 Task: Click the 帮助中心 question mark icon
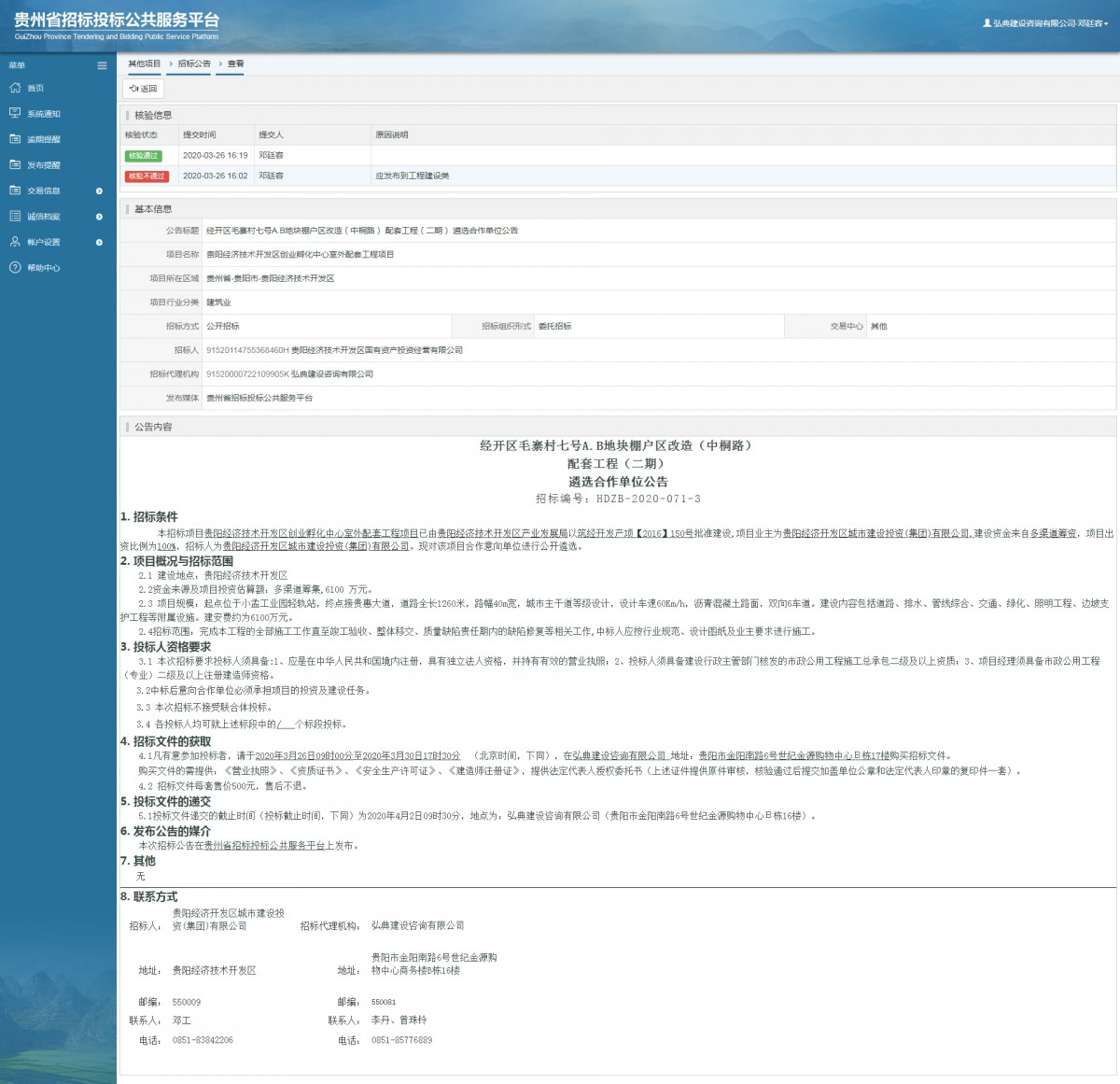pos(15,268)
